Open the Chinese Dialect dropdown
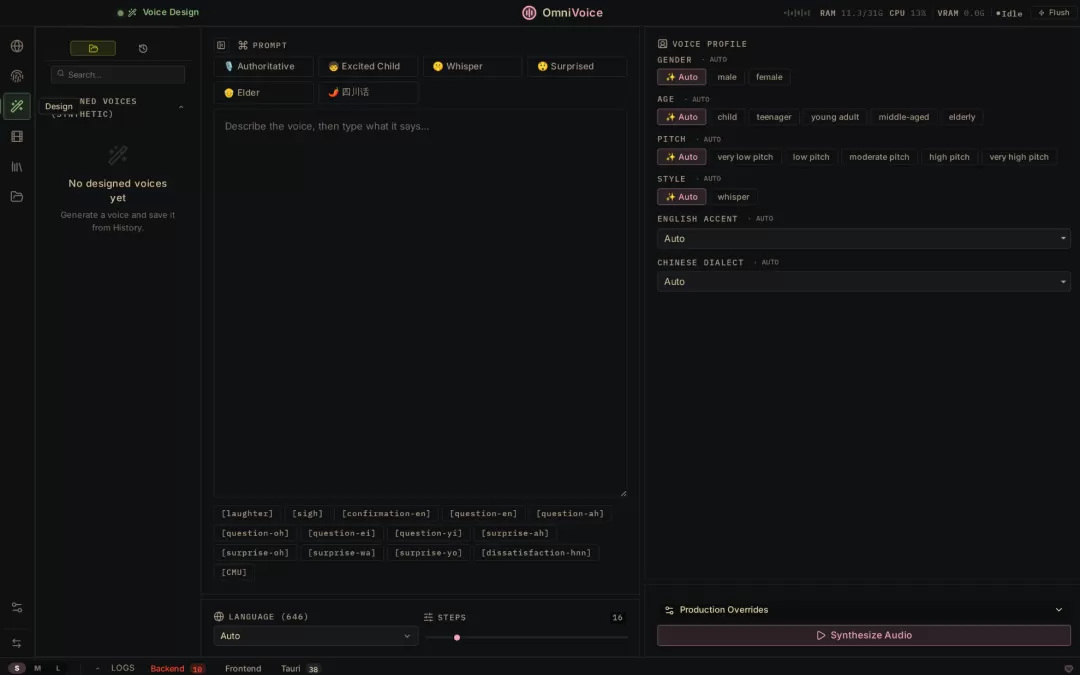The height and width of the screenshot is (675, 1080). (x=863, y=282)
